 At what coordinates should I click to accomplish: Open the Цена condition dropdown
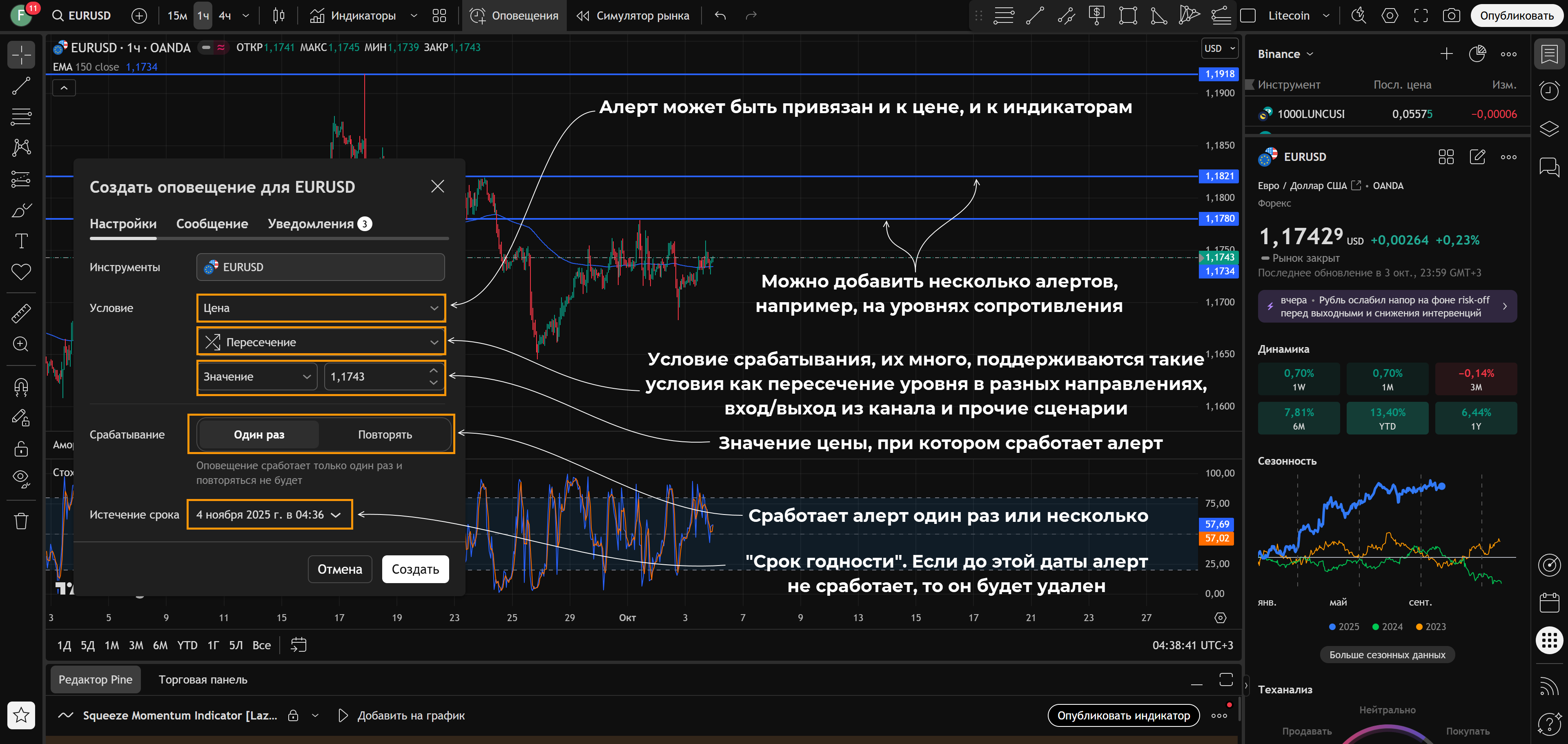[x=321, y=308]
